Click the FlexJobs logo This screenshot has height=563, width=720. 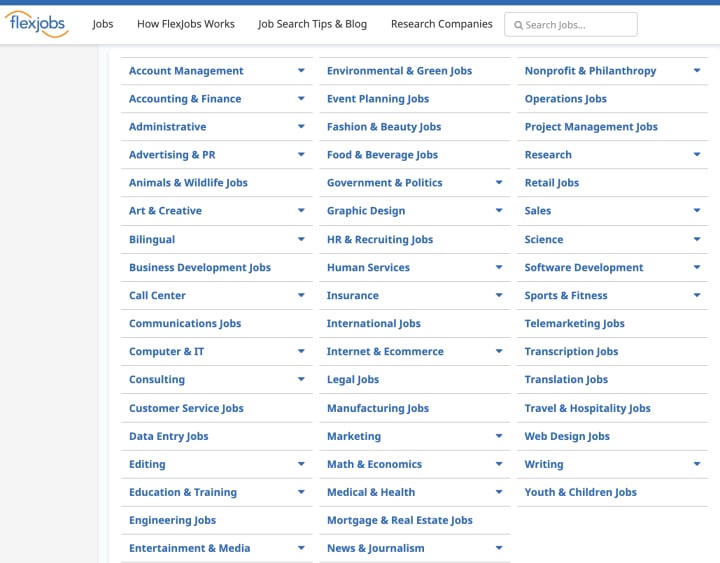point(36,24)
